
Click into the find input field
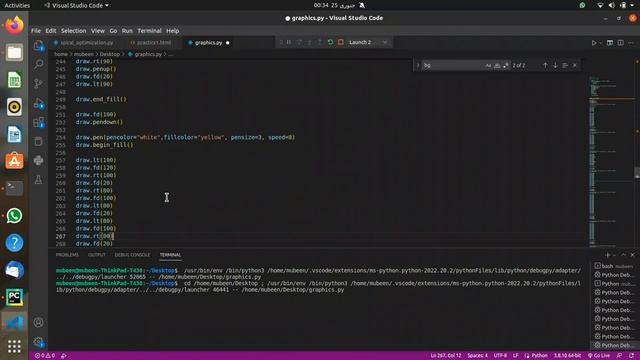click(x=453, y=65)
